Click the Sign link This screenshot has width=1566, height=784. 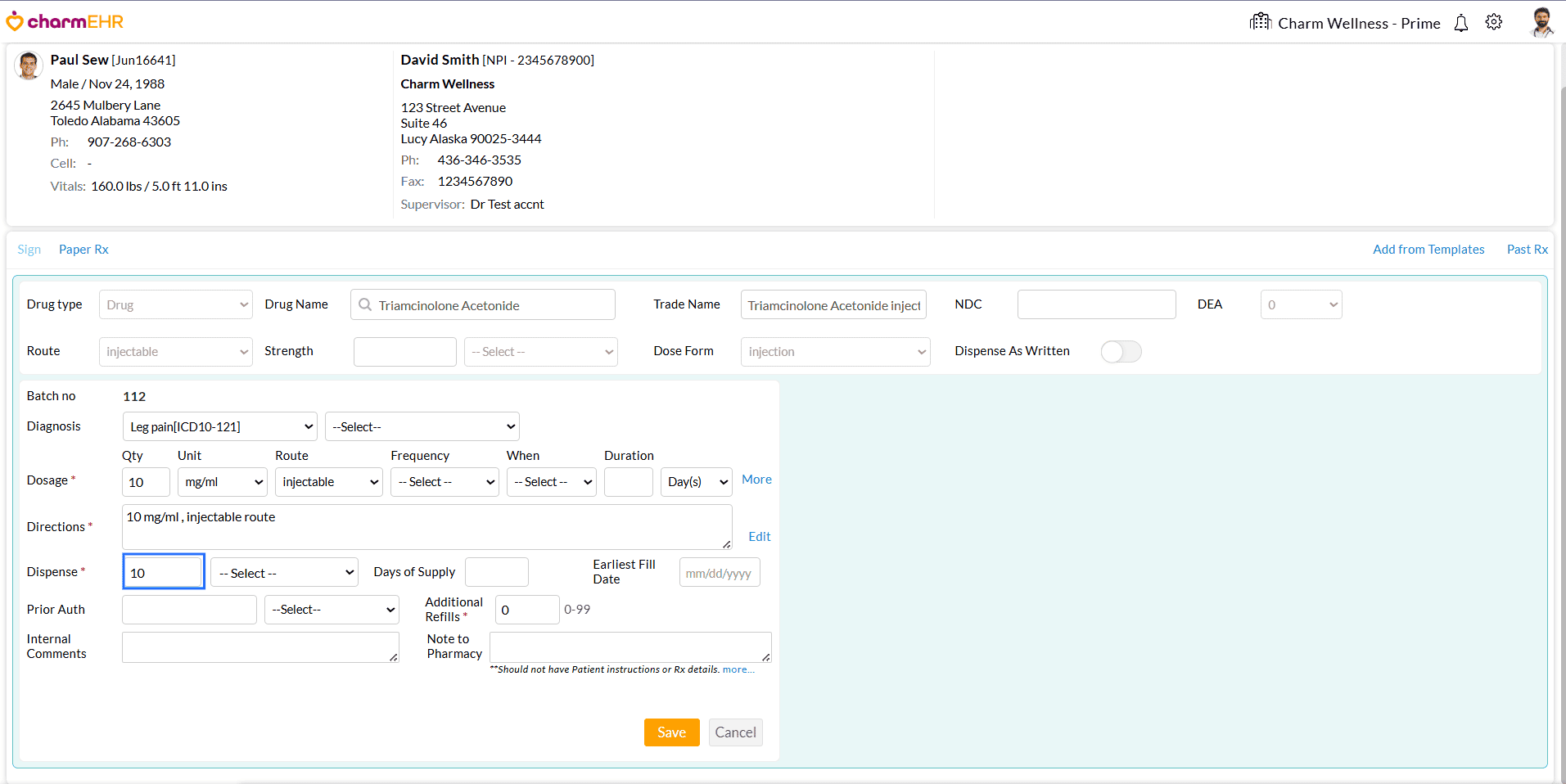click(x=29, y=250)
